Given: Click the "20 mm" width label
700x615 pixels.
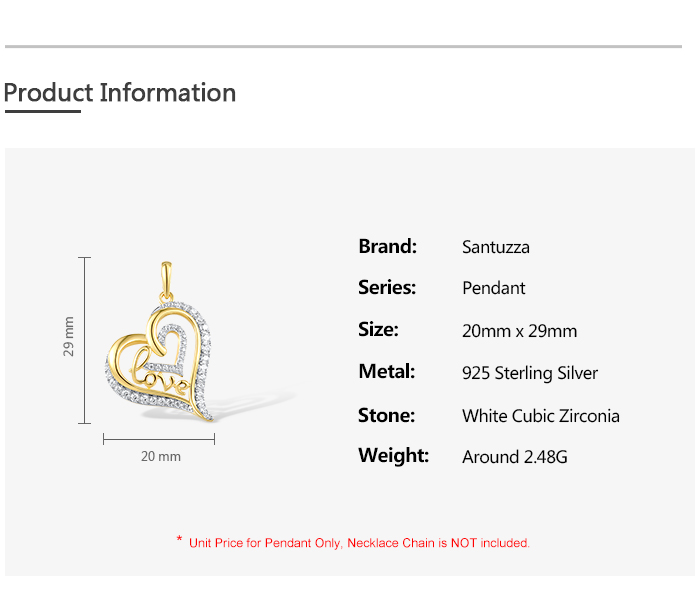Looking at the screenshot, I should [x=160, y=456].
